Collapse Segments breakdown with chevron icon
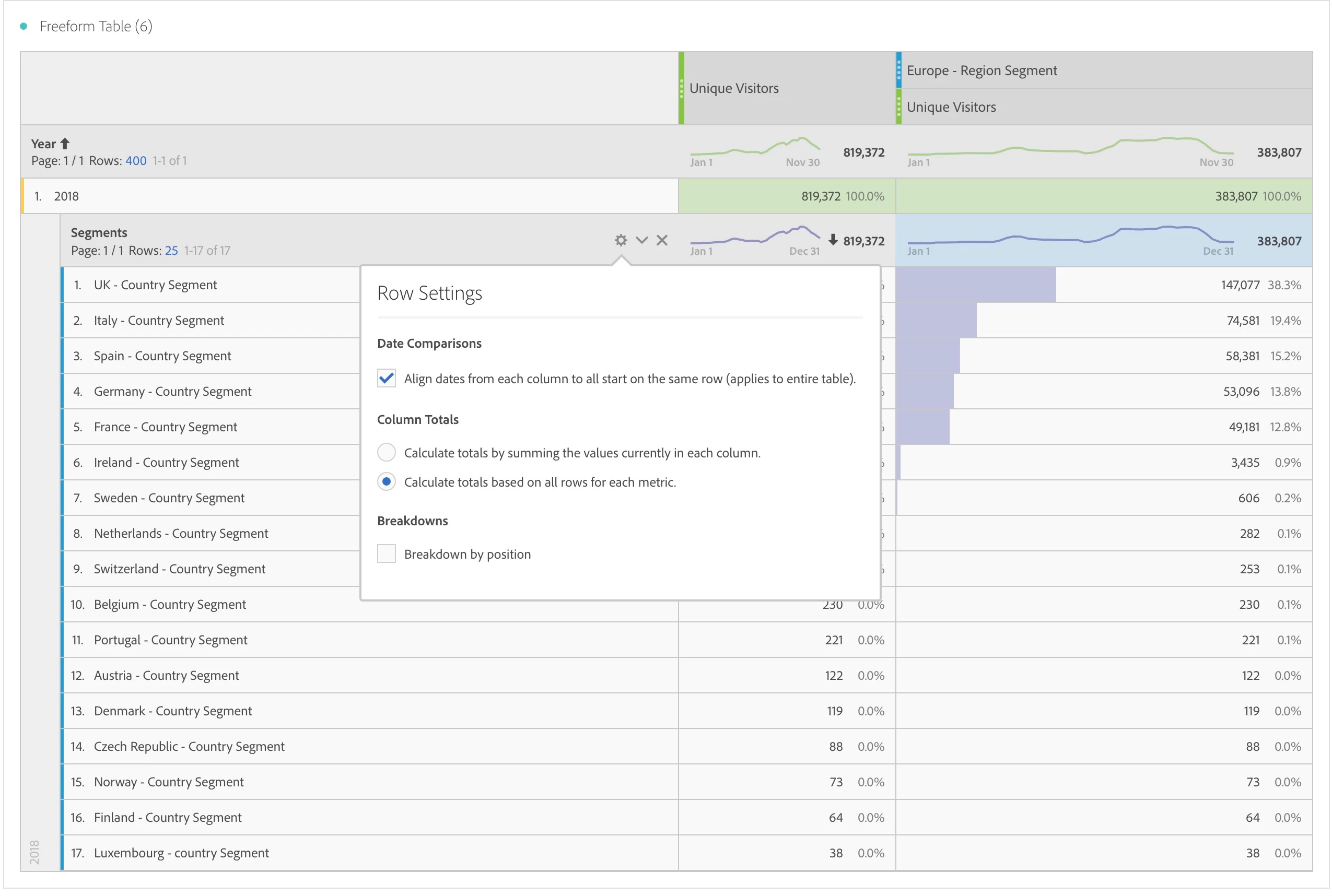 641,240
